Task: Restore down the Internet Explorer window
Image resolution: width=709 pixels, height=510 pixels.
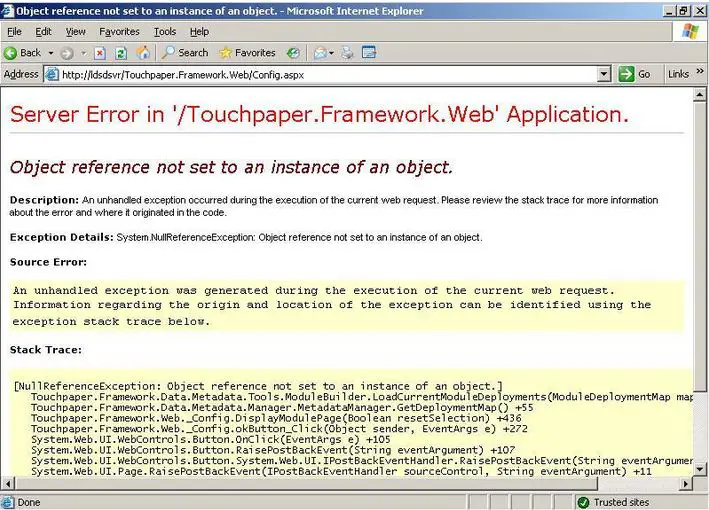Action: pyautogui.click(x=684, y=11)
